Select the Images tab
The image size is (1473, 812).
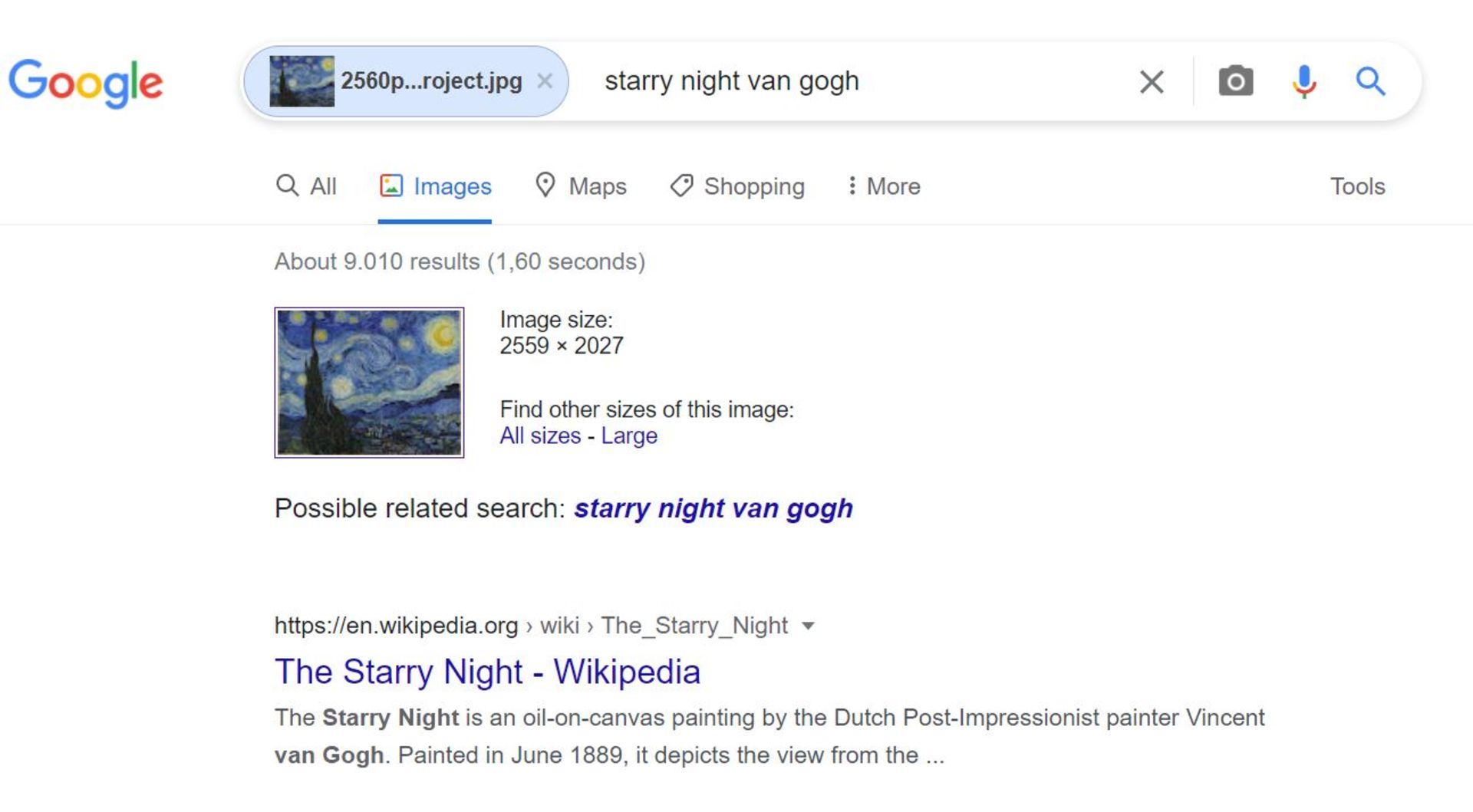pos(435,186)
